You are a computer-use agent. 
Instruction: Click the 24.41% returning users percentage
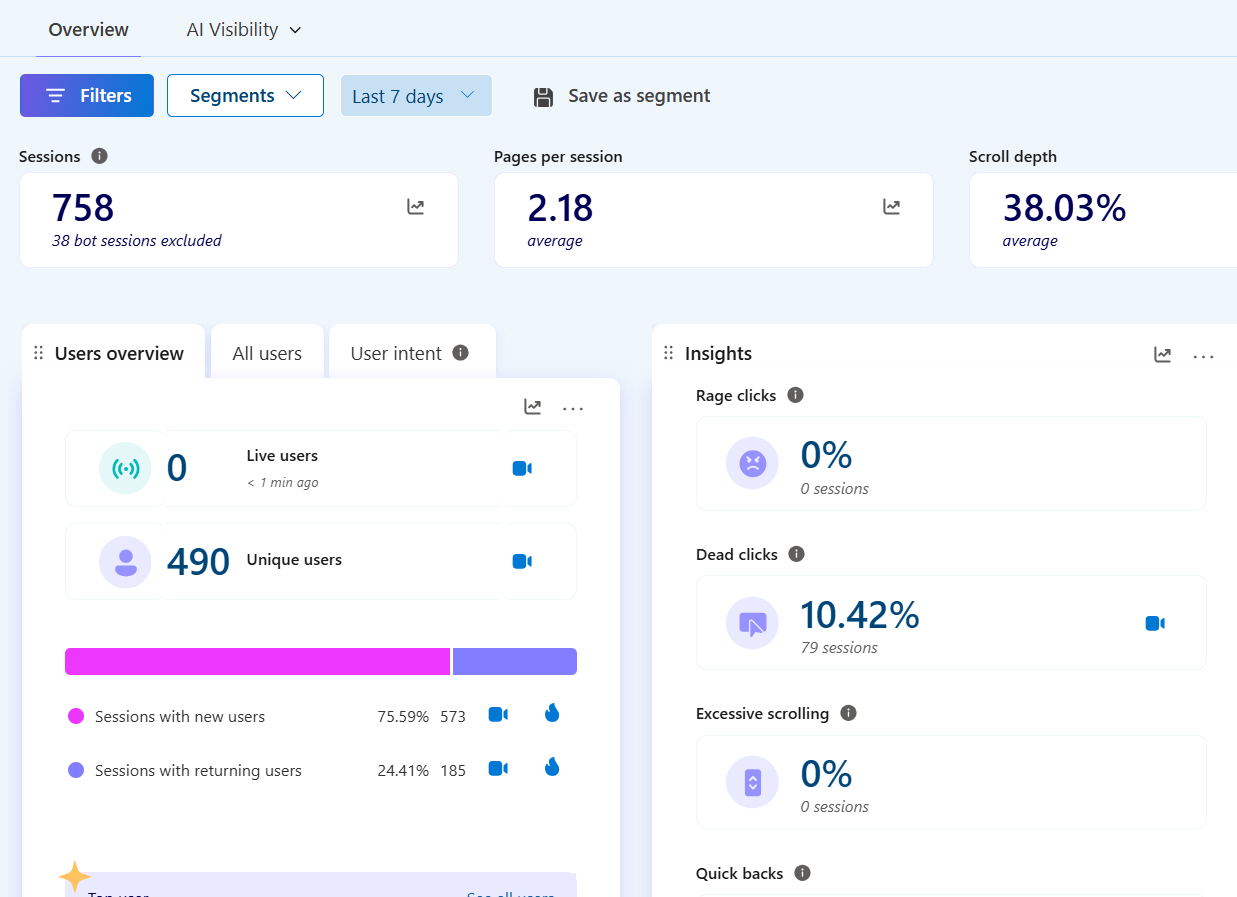[x=403, y=770]
